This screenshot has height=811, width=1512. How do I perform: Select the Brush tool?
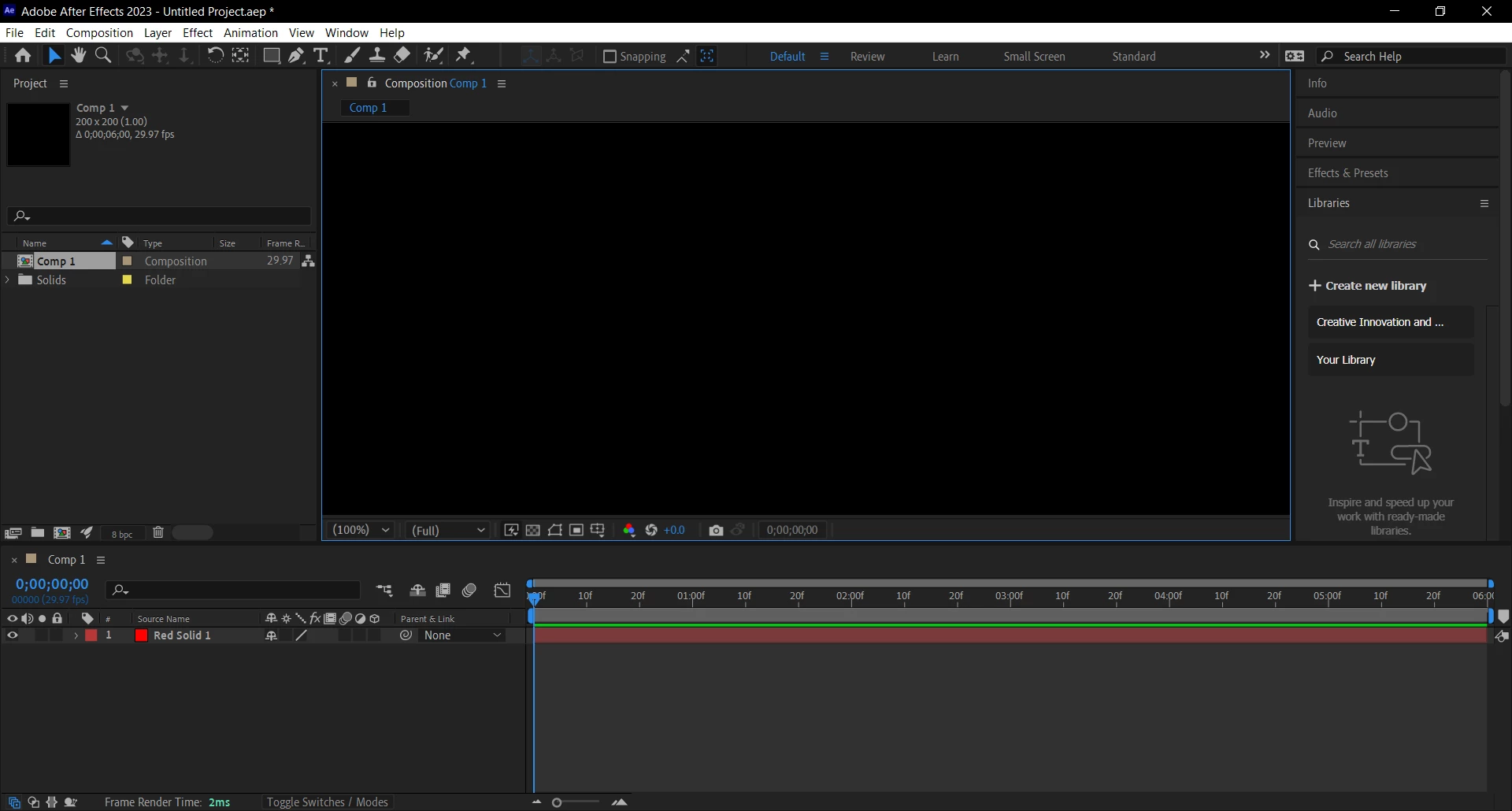tap(352, 56)
